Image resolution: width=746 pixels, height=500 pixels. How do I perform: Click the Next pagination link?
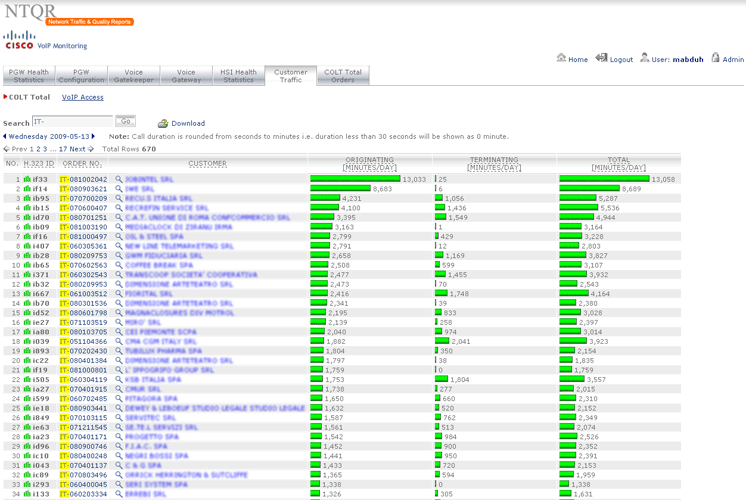(x=77, y=149)
